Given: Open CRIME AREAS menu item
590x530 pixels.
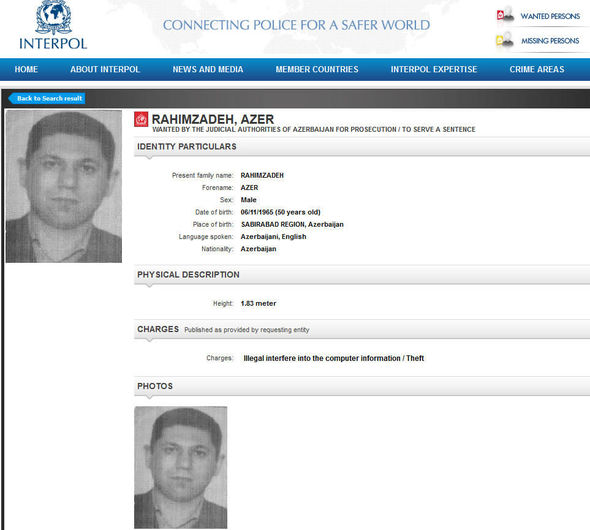Looking at the screenshot, I should pyautogui.click(x=537, y=69).
